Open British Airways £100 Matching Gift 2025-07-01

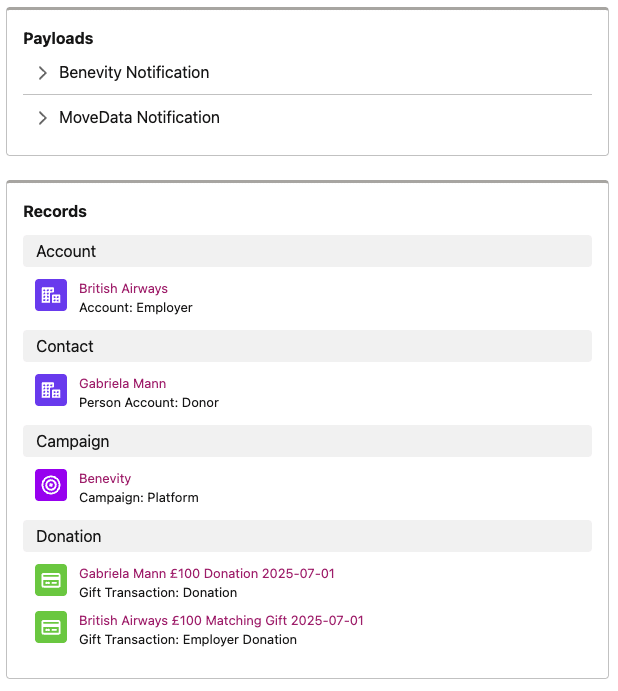(221, 620)
